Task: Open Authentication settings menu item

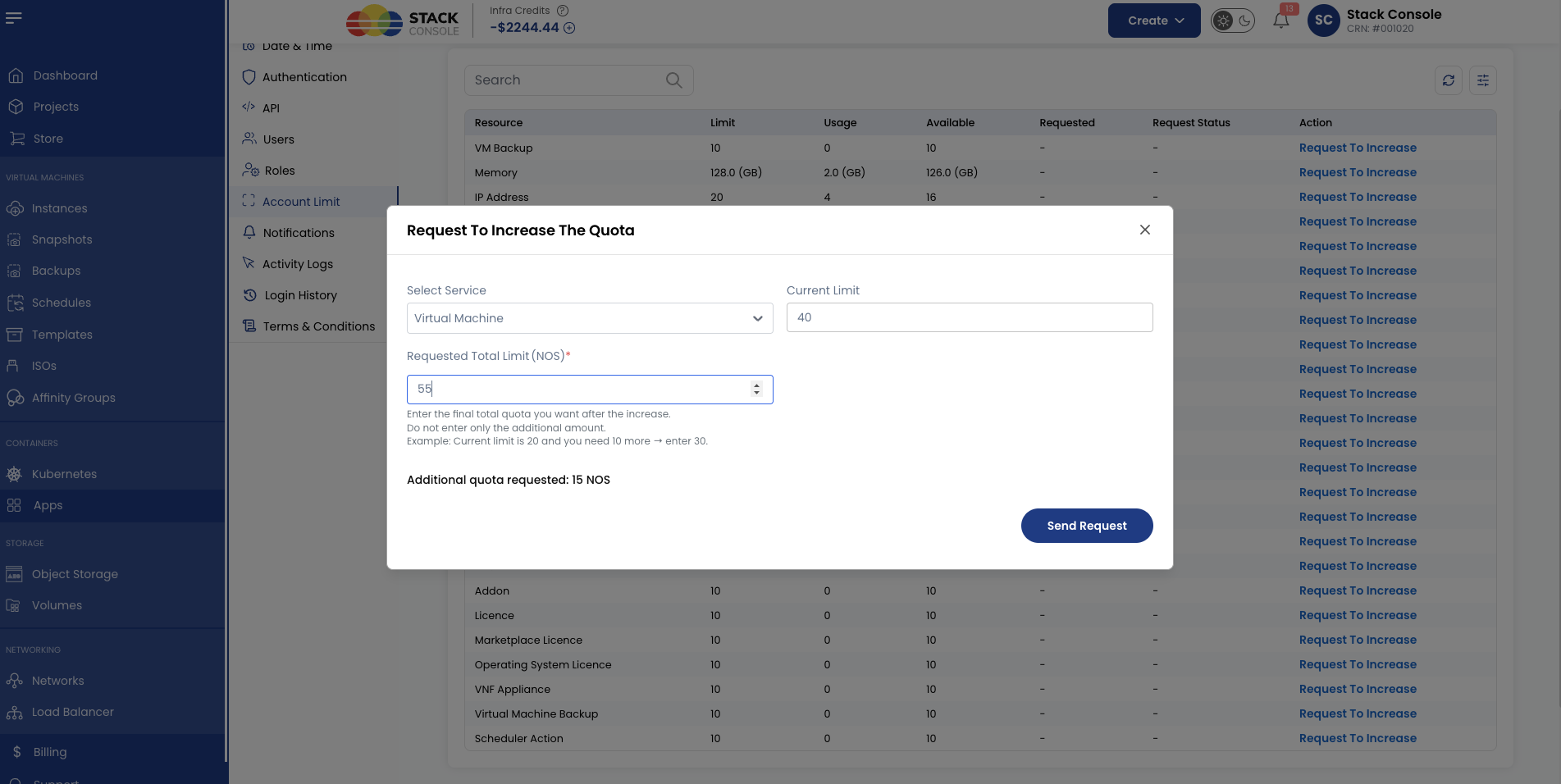Action: [x=304, y=77]
